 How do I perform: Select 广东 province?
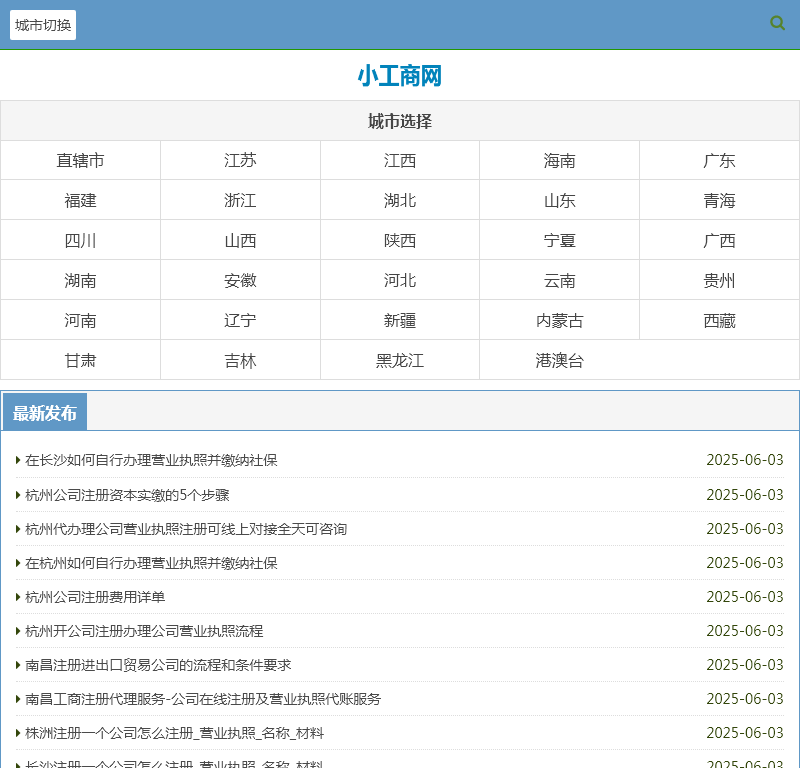[x=719, y=161]
